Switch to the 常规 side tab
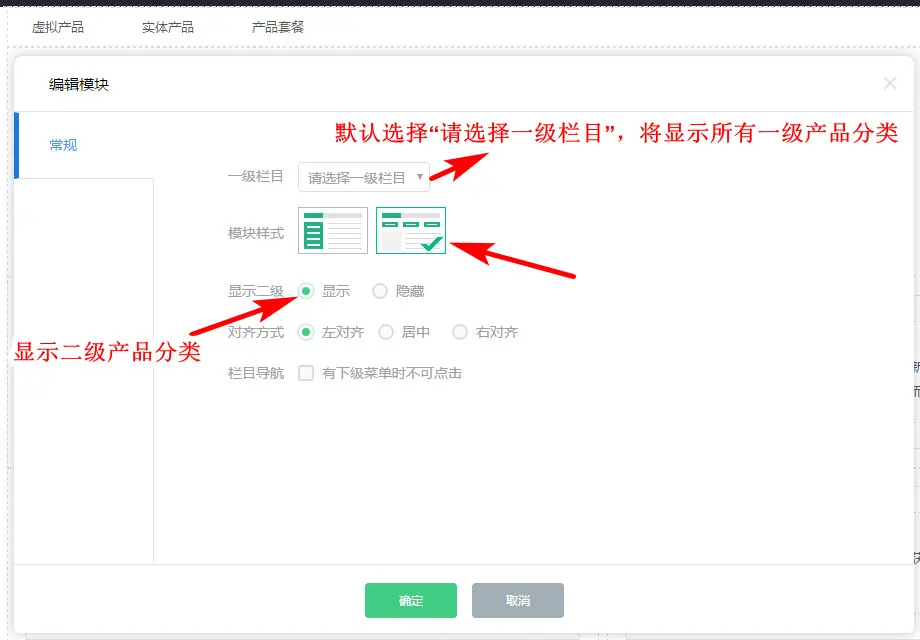The image size is (920, 640). [x=64, y=145]
